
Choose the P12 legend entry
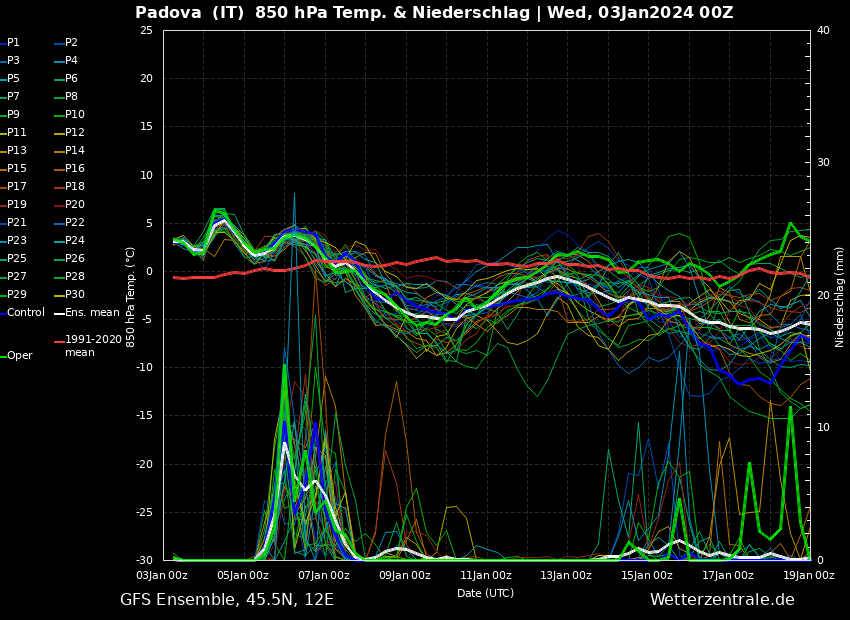coord(69,132)
